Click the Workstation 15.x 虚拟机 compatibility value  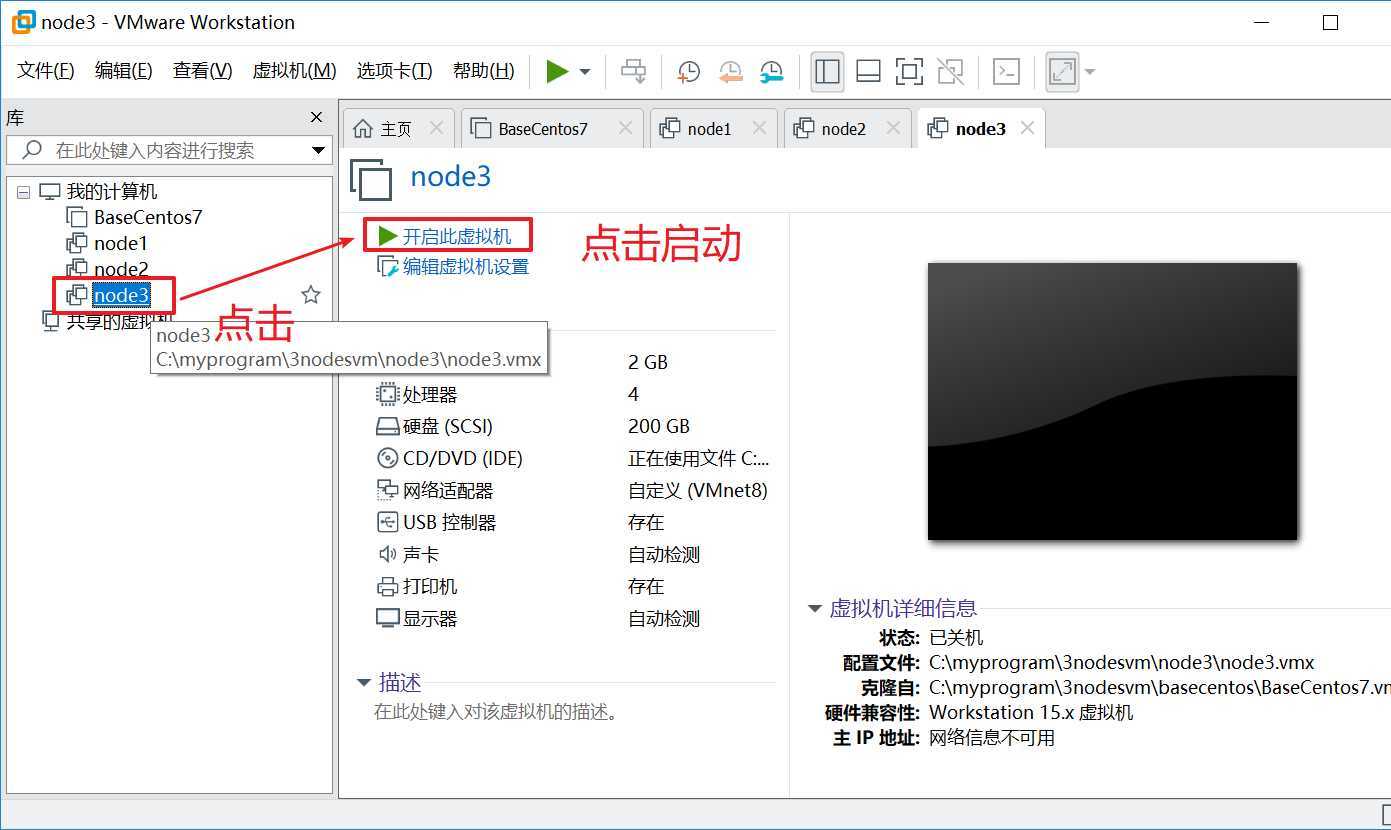coord(1031,712)
